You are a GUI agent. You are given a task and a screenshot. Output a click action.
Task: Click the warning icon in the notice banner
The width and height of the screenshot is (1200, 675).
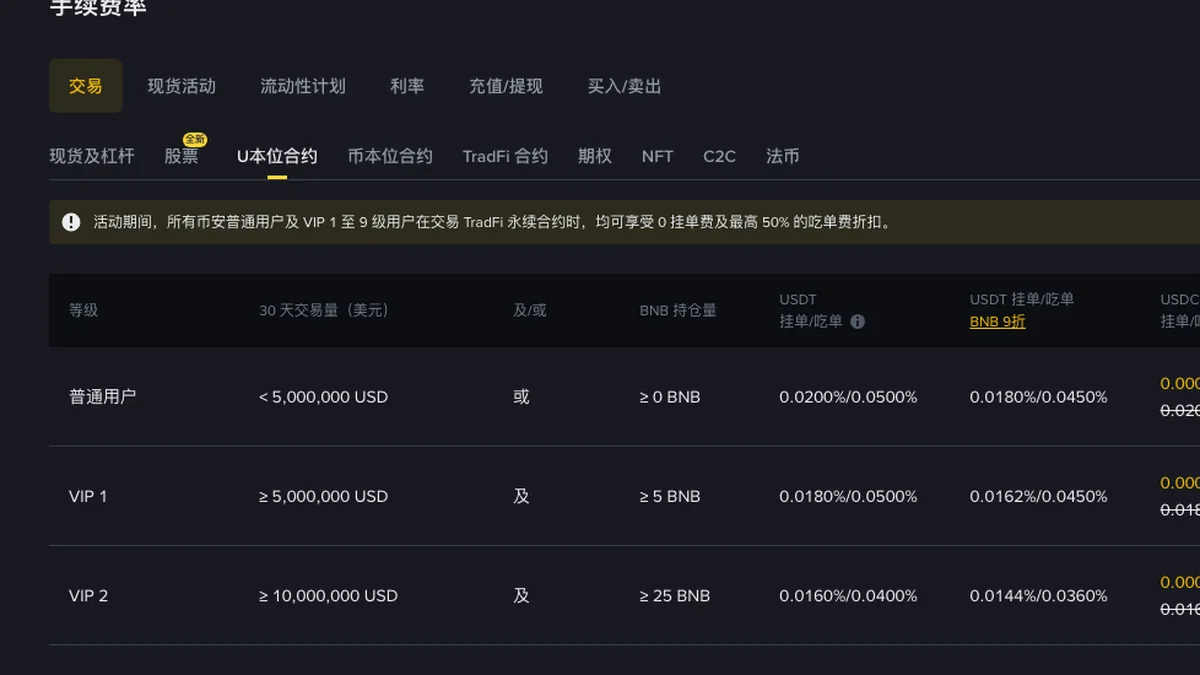point(71,222)
